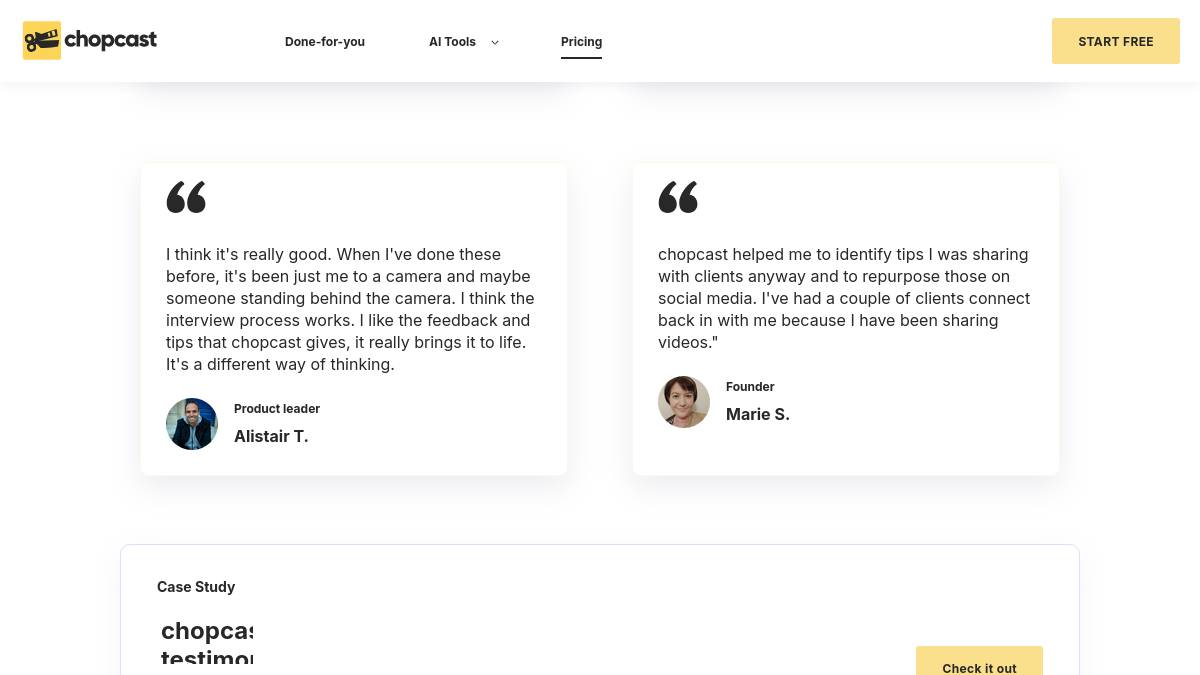Click the quote mark icon on Alistair's testimonial

pyautogui.click(x=186, y=197)
